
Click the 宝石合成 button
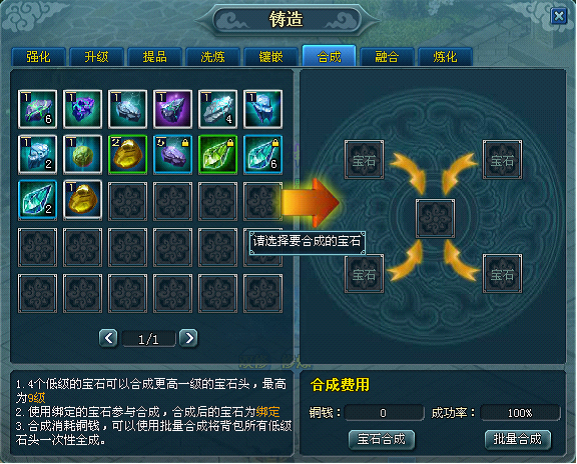(382, 439)
